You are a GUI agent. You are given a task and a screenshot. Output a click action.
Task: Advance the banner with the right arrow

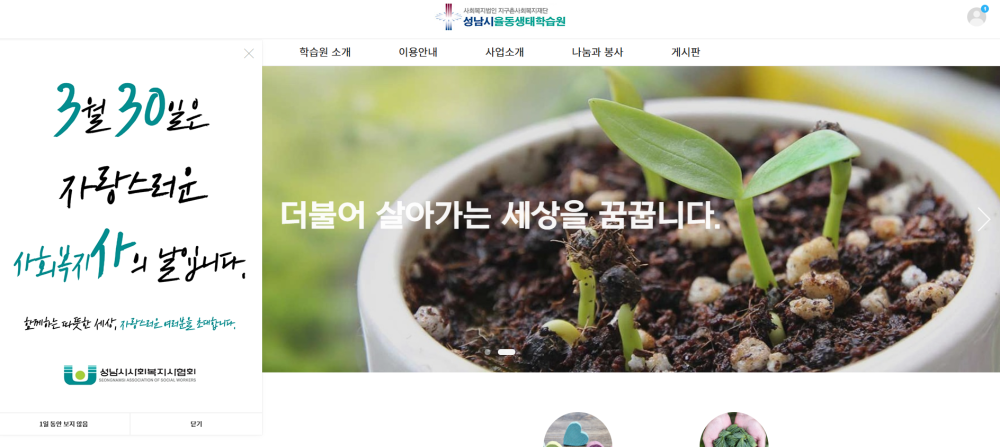coord(983,219)
